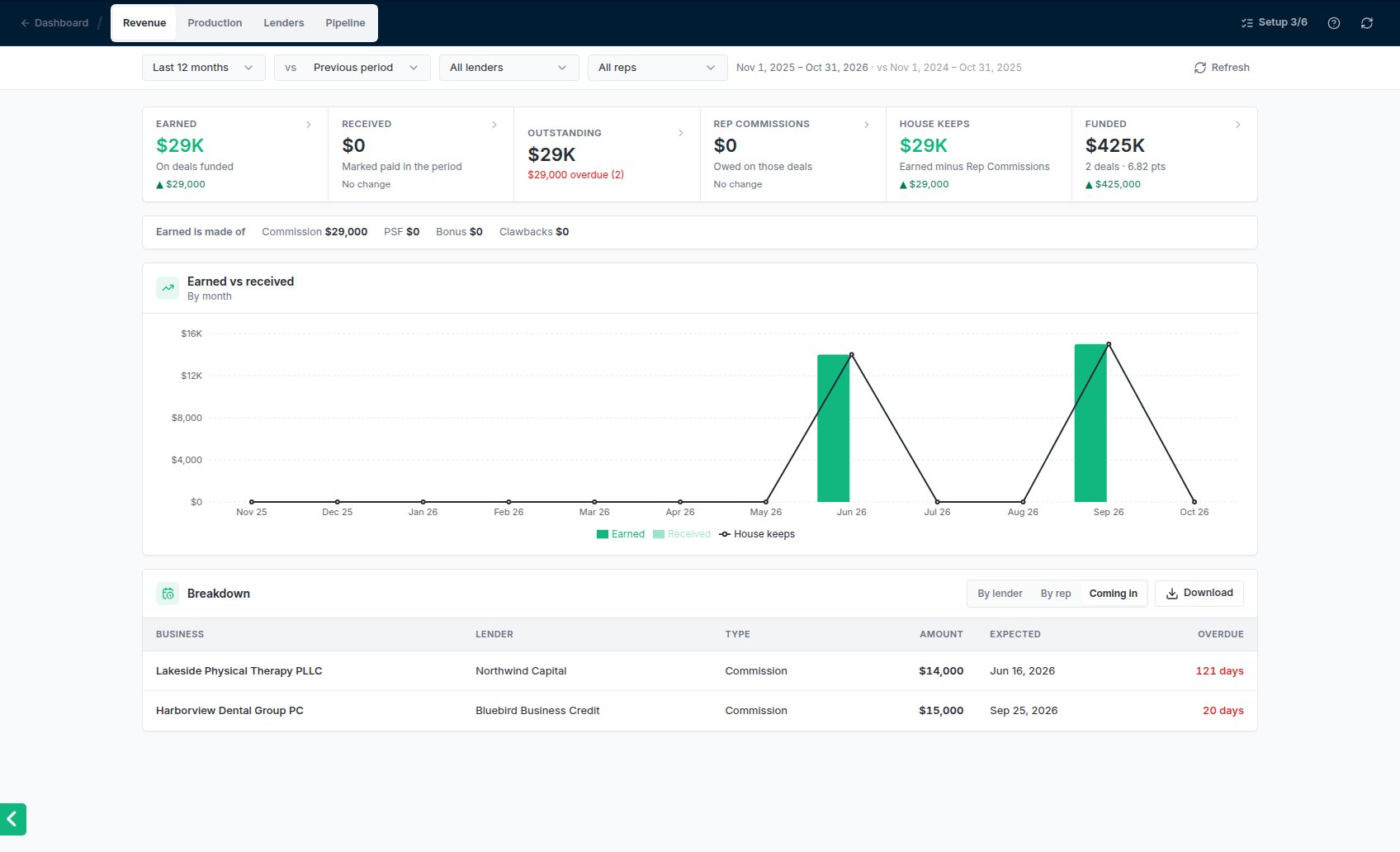Image resolution: width=1400 pixels, height=852 pixels.
Task: Open Outstanding card chevron arrow
Action: coord(680,133)
